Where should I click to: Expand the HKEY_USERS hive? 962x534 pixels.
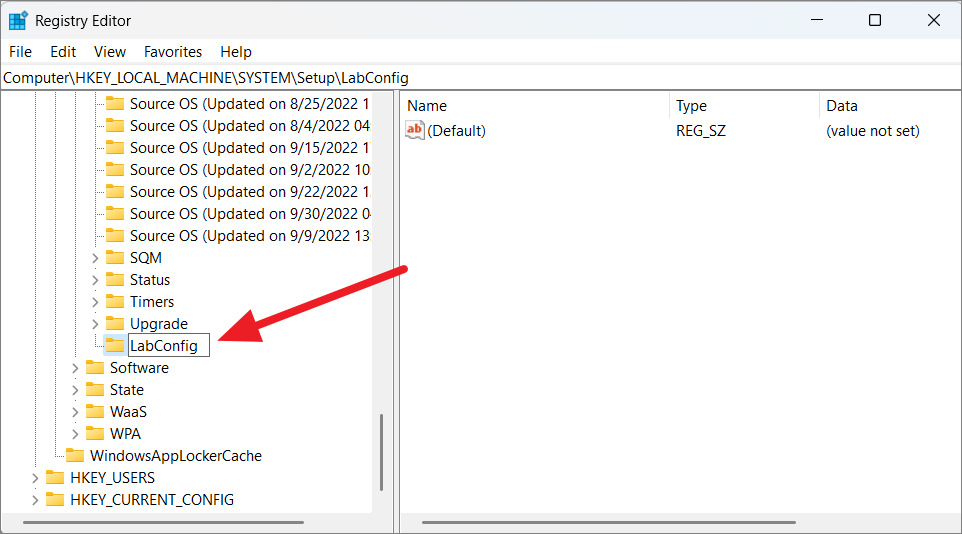[x=35, y=478]
